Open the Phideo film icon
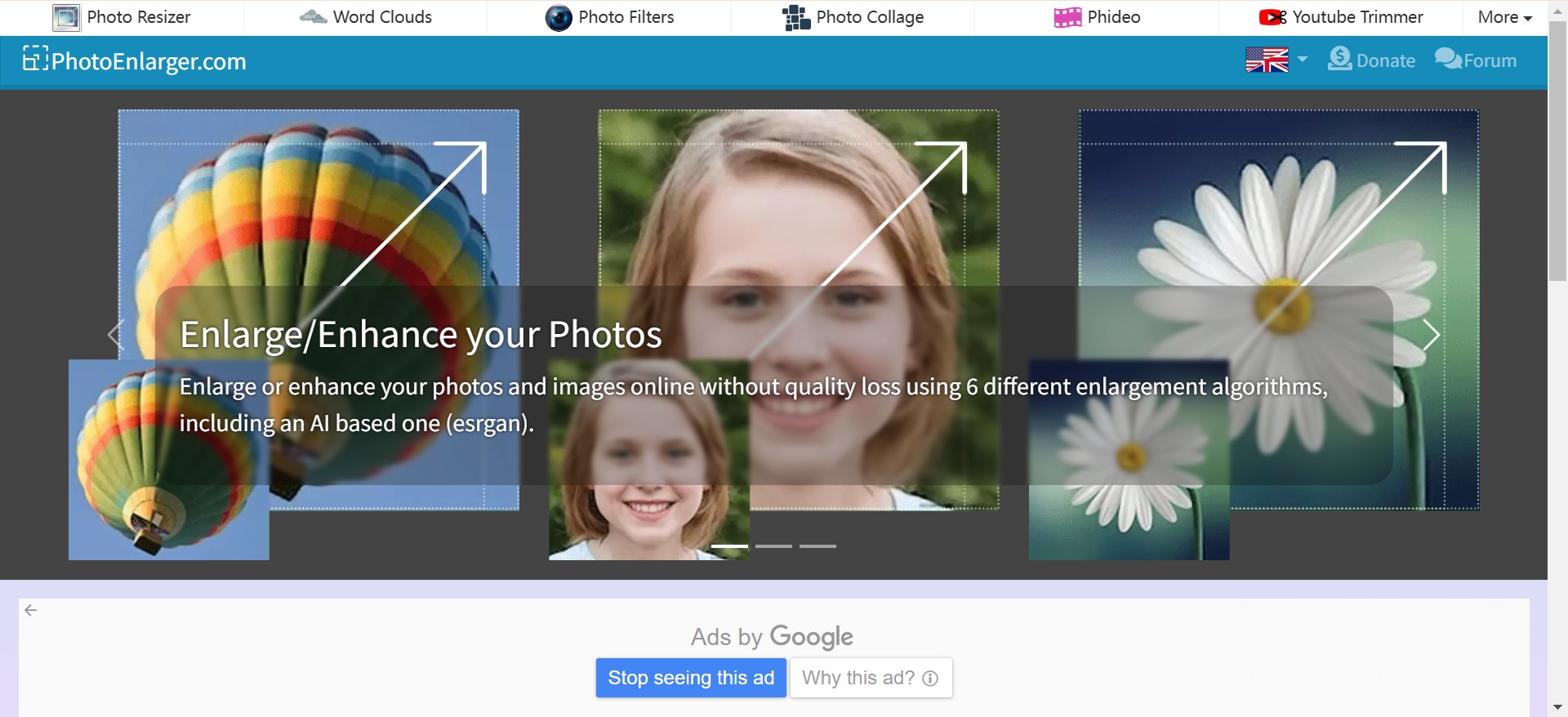 (1067, 17)
